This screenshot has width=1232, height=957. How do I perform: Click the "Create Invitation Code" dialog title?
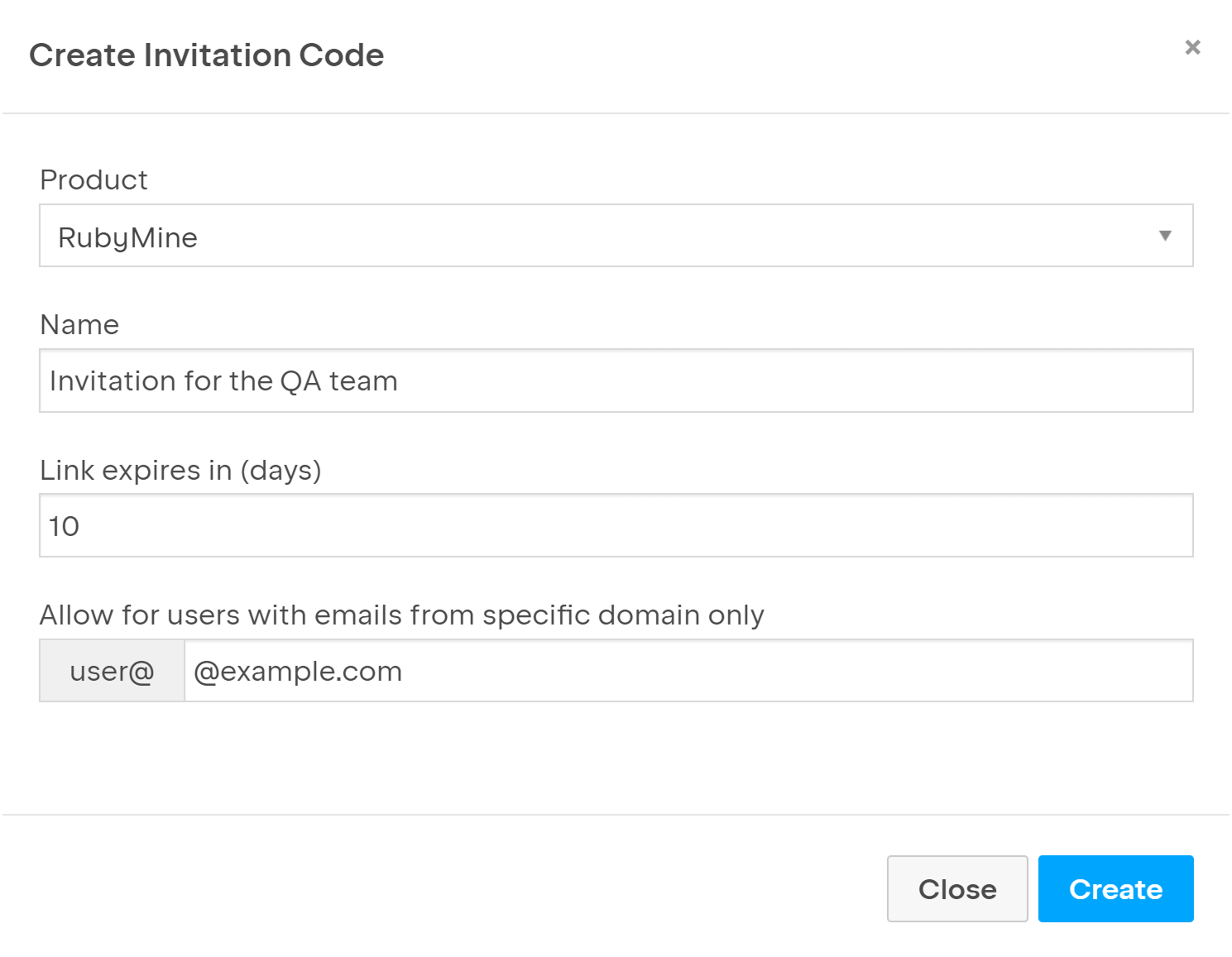206,55
